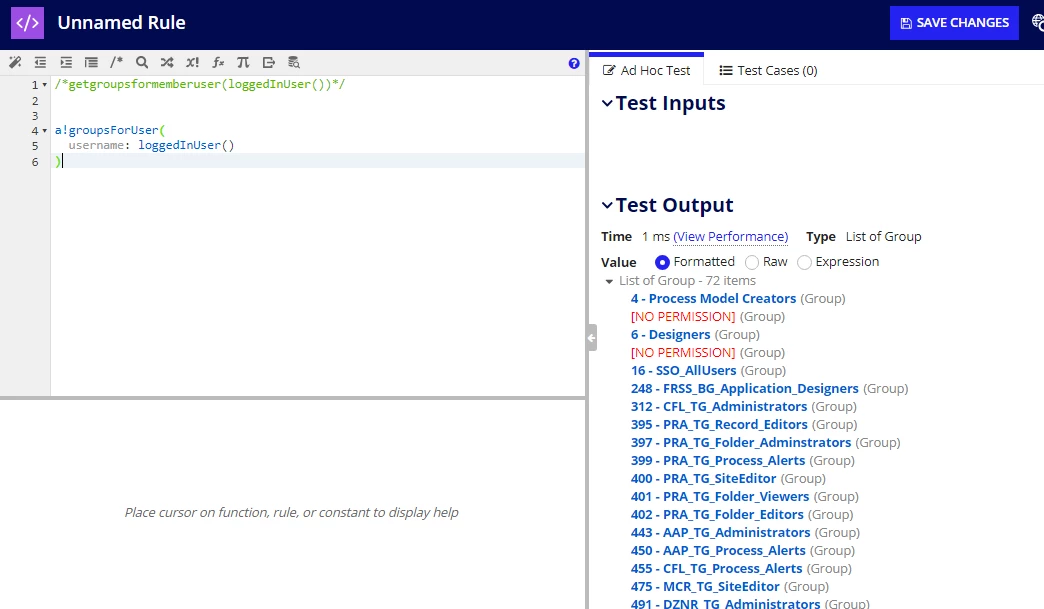Open 248 - FRSS_BG_Application_Designers group
Image resolution: width=1044 pixels, height=609 pixels.
click(x=744, y=388)
